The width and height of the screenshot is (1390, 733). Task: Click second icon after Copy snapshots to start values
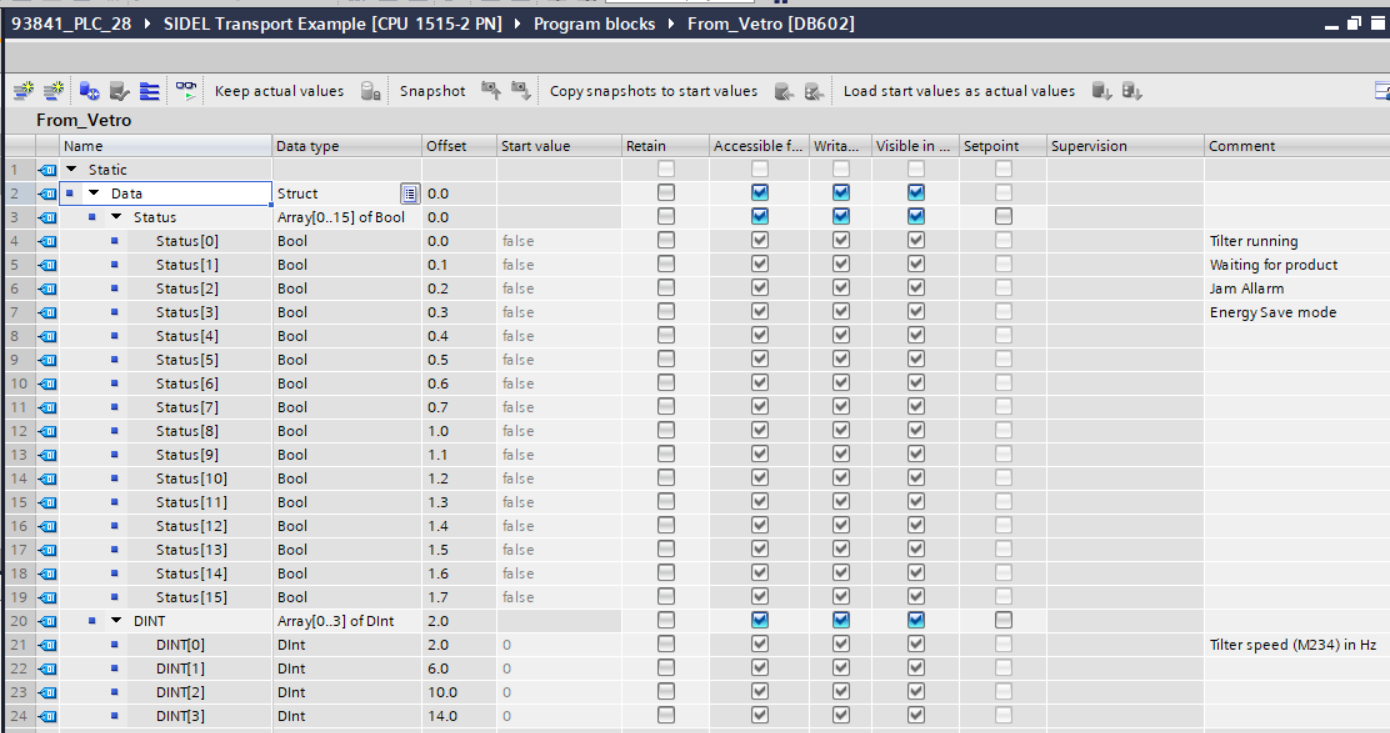click(814, 91)
